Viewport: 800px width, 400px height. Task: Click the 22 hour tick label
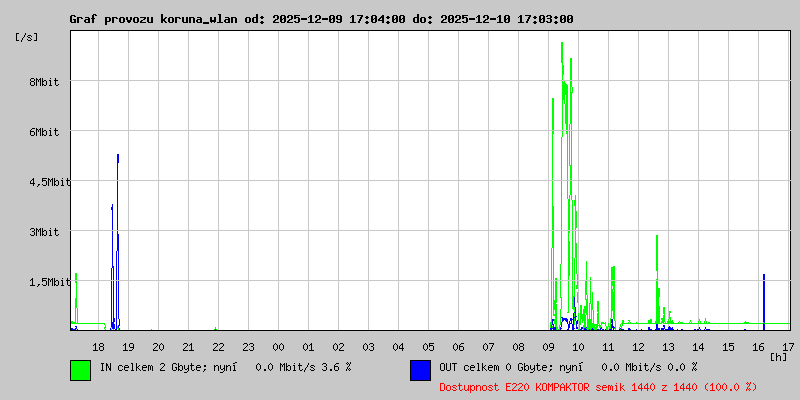coord(218,347)
